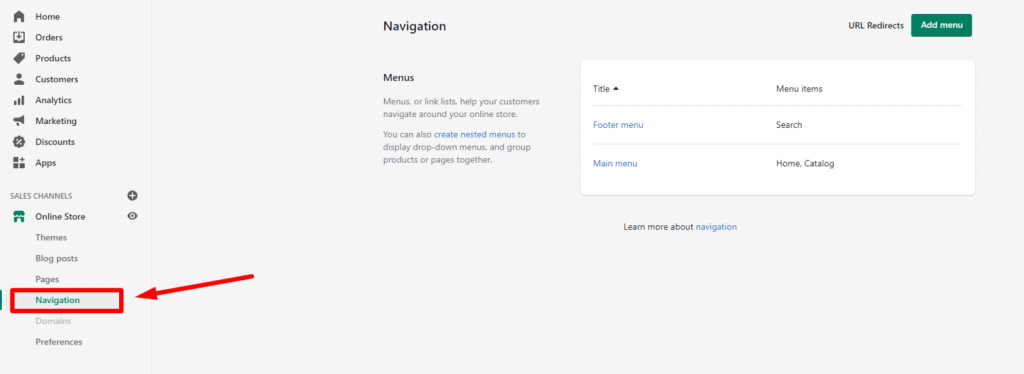The height and width of the screenshot is (374, 1024).
Task: Click the Home, Catalog items text
Action: point(805,164)
